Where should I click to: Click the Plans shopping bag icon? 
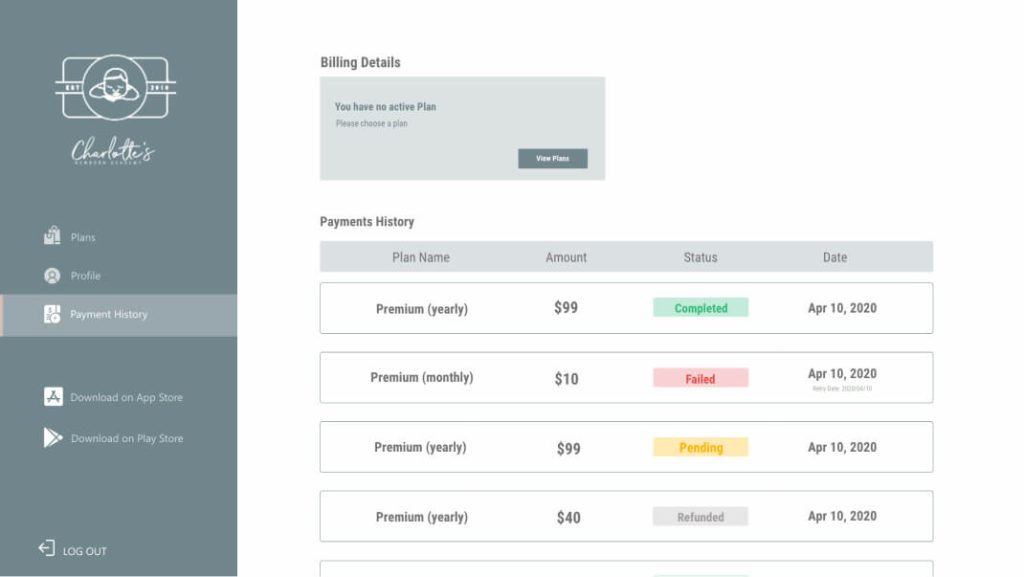click(x=52, y=235)
